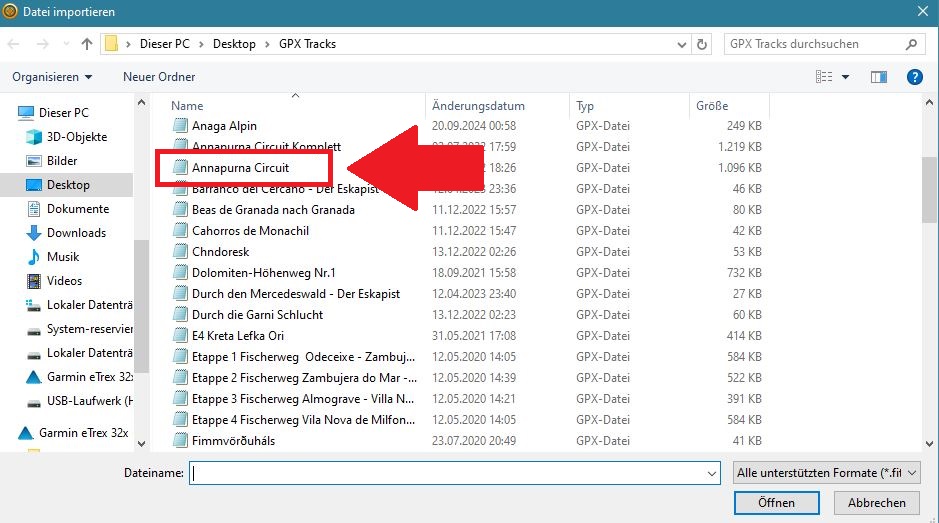The image size is (939, 523).
Task: Sort files by Typ column
Action: tap(584, 105)
